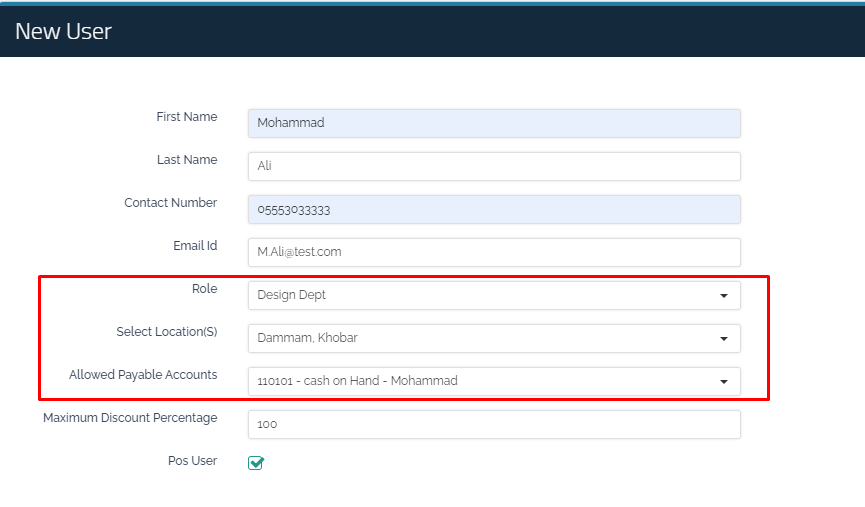This screenshot has height=507, width=865.
Task: Click the Maximum Discount Percentage label
Action: coord(130,418)
